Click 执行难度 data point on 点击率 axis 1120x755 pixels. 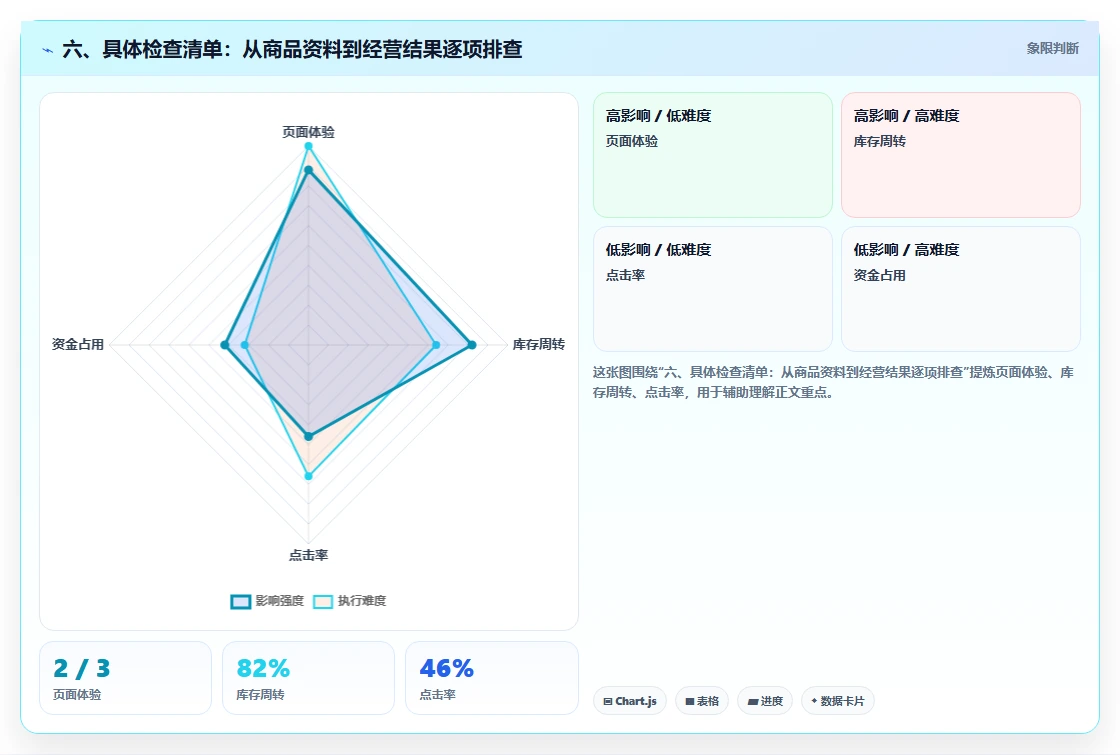[x=309, y=476]
